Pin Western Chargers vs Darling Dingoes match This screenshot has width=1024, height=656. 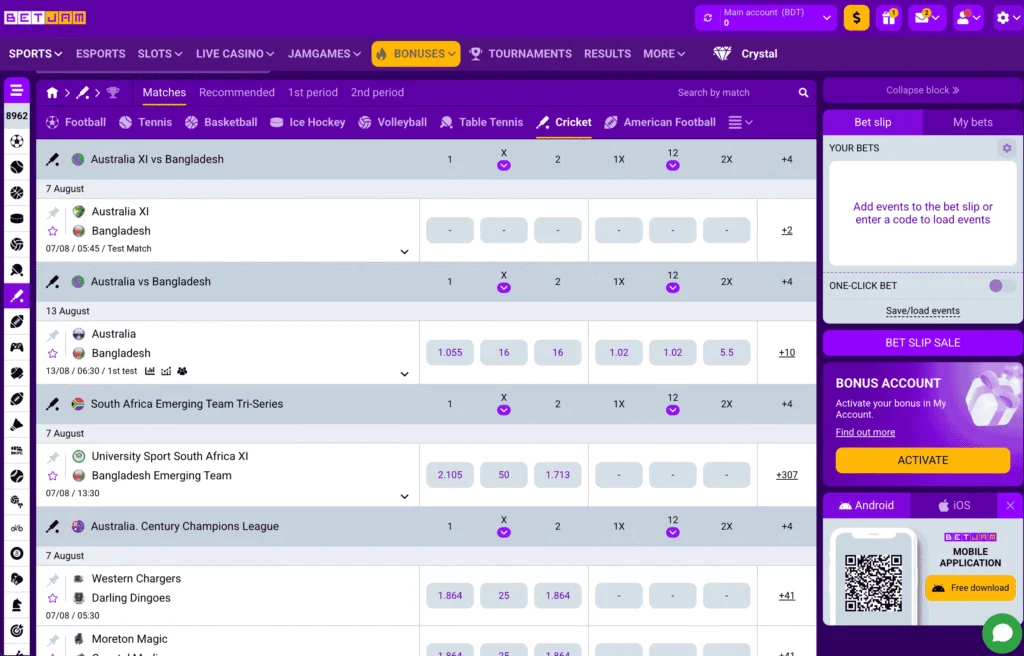53,579
